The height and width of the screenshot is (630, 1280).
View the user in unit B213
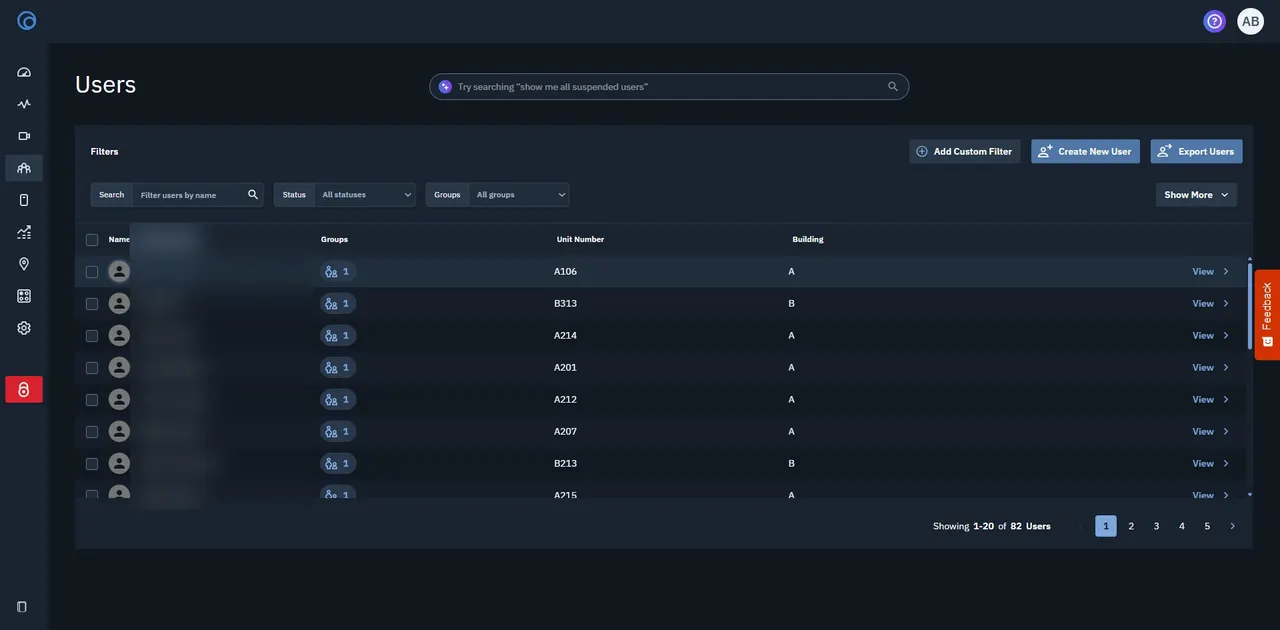point(1210,464)
